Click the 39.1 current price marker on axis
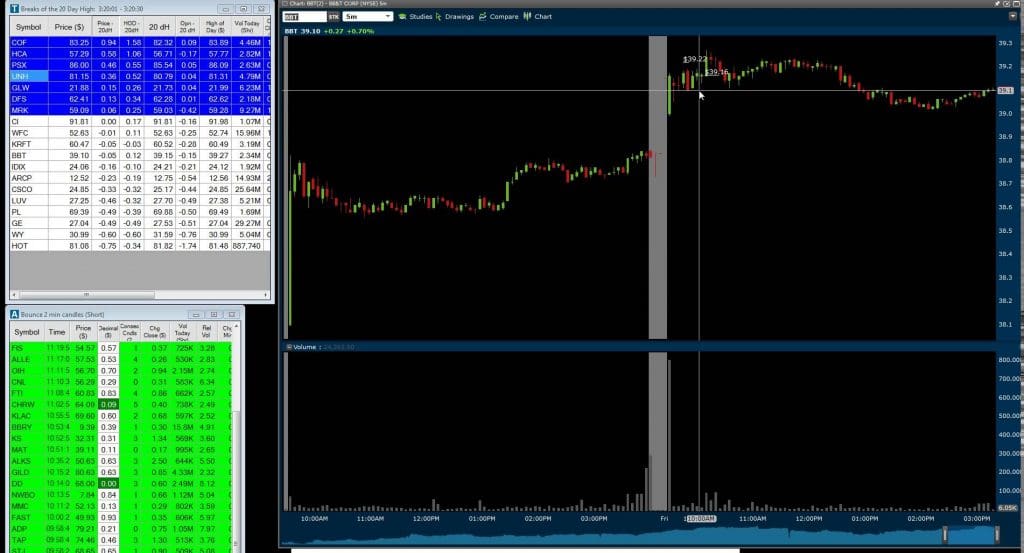This screenshot has width=1024, height=553. click(1005, 90)
